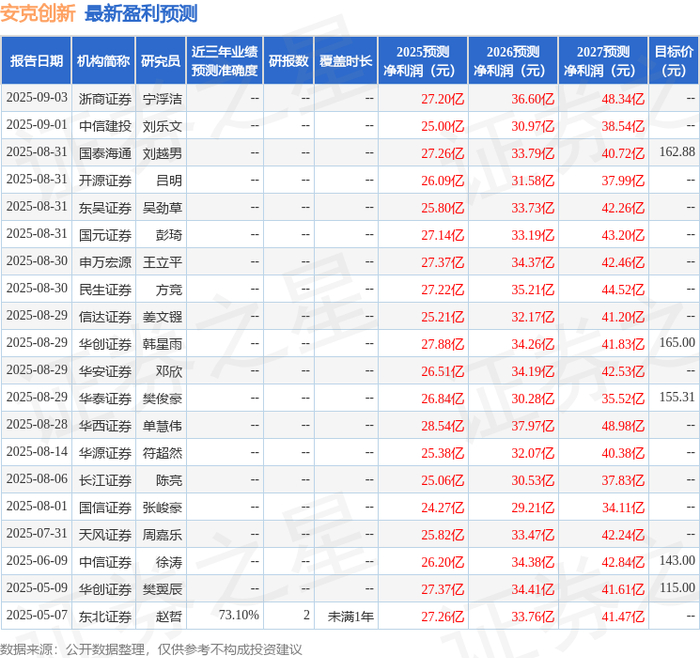Click target price 165.00

677,342
